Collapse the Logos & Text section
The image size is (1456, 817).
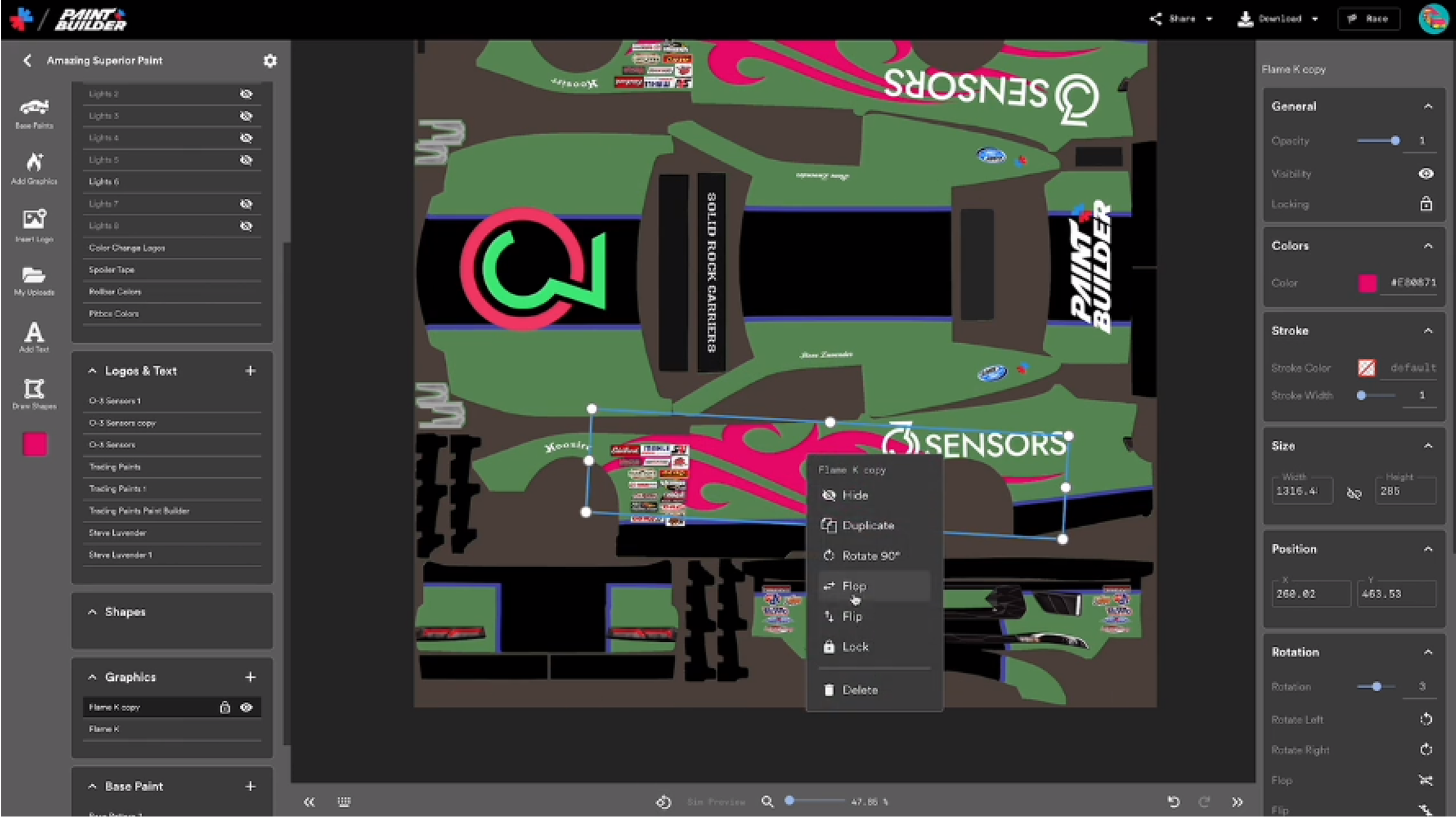(92, 371)
